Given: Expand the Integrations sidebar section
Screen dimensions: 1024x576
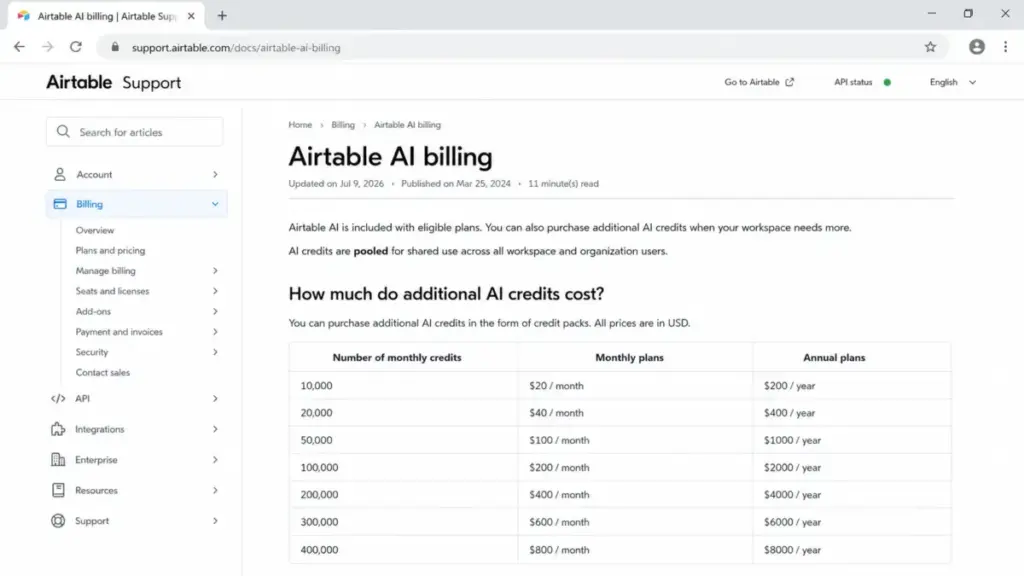Looking at the screenshot, I should 215,429.
